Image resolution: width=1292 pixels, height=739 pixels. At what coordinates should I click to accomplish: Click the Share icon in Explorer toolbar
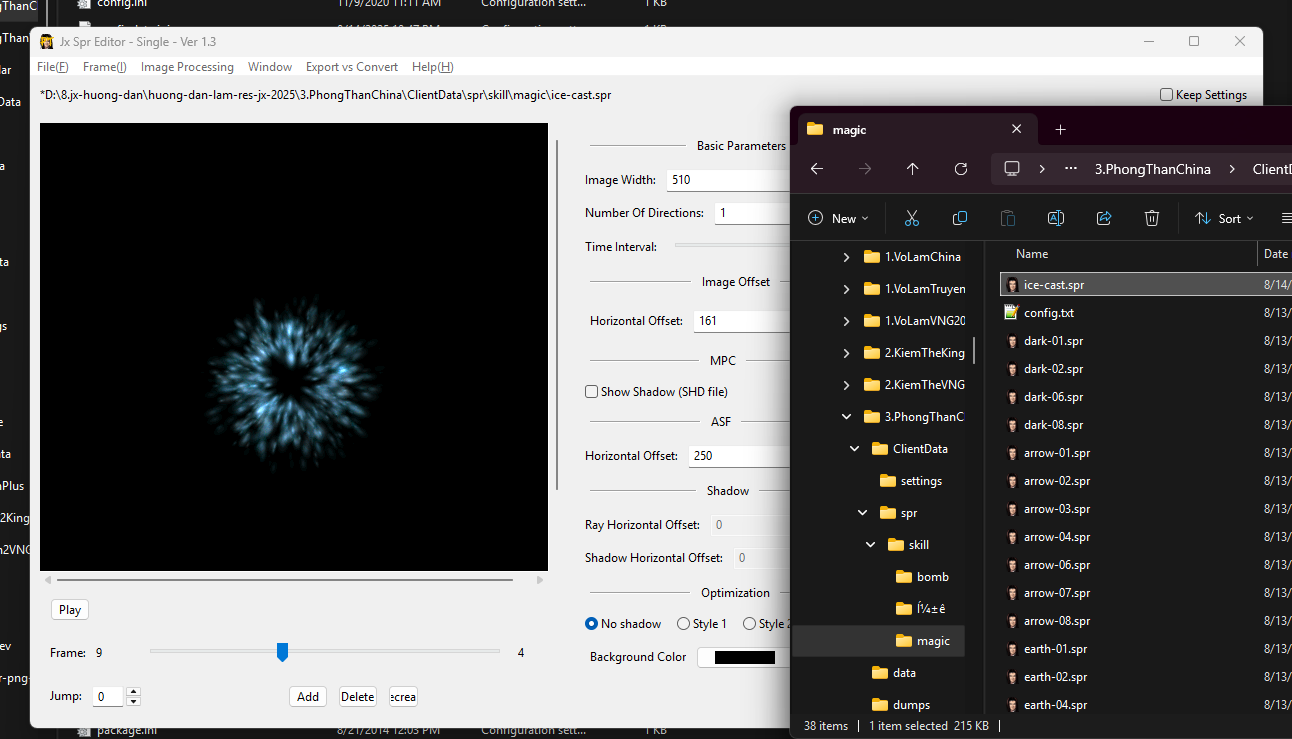click(1104, 218)
